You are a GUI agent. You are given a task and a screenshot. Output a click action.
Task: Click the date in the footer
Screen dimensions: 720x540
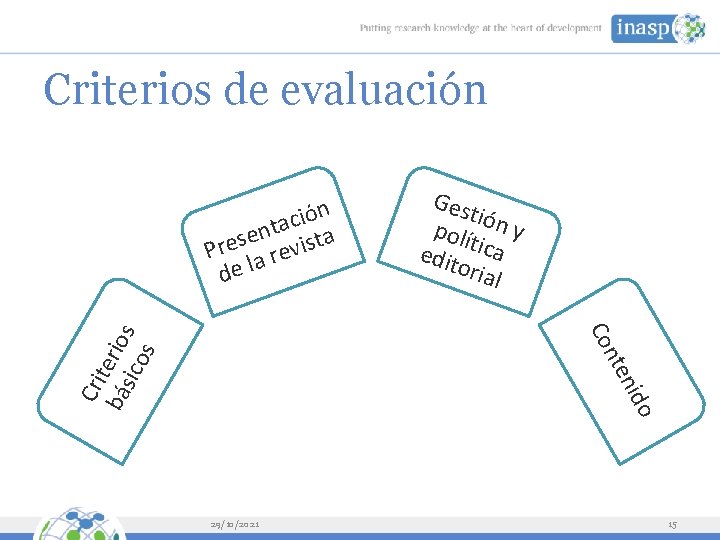[235, 524]
